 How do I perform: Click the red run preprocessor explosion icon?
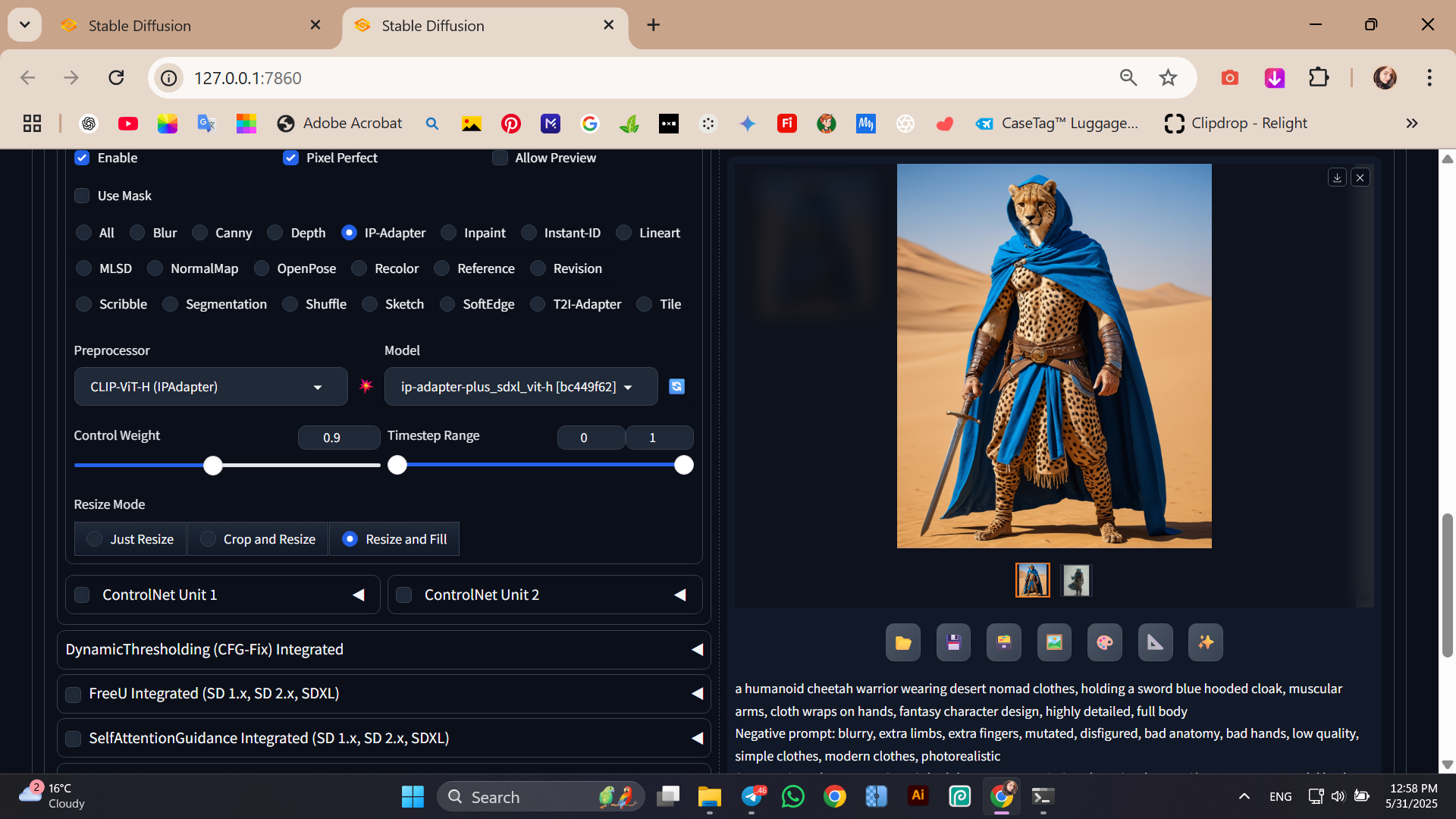tap(366, 386)
